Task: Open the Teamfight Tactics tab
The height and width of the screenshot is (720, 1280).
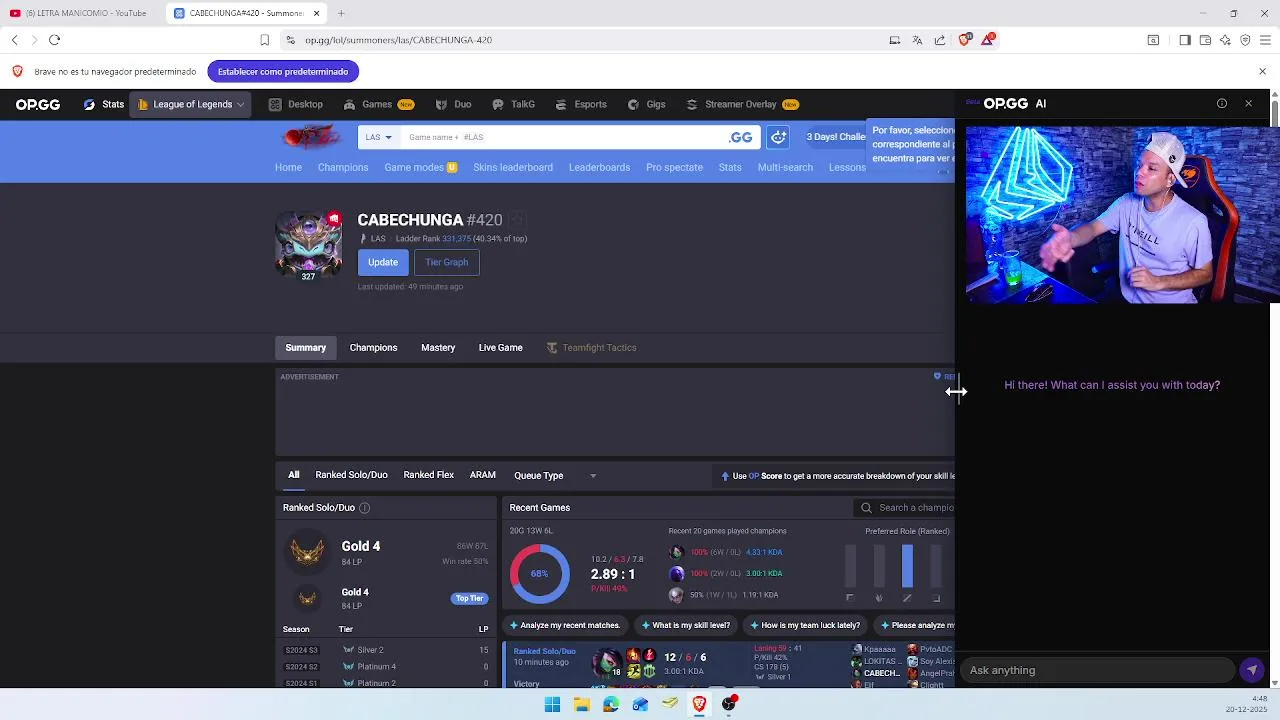Action: click(x=591, y=348)
